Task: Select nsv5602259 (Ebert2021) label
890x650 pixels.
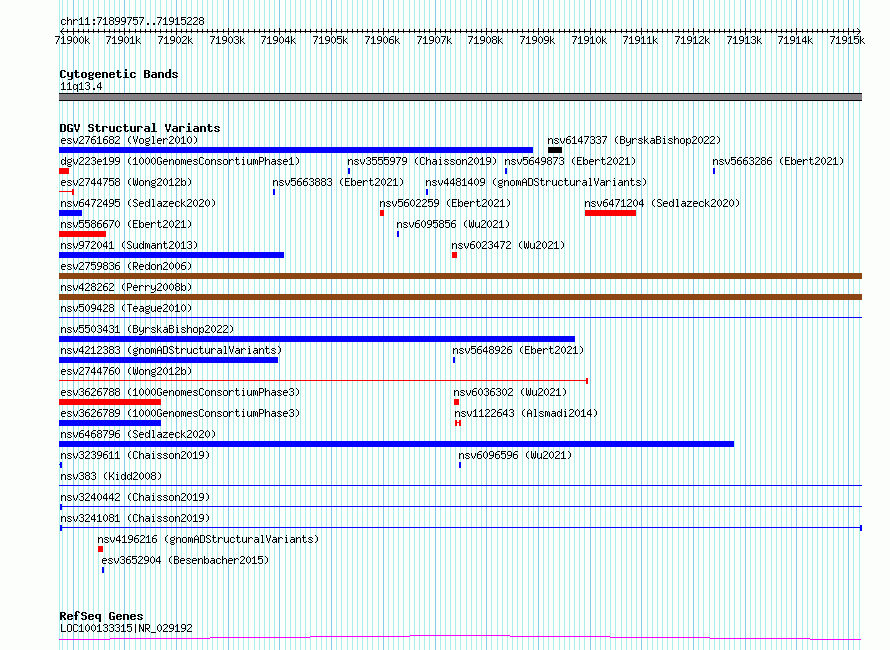Action: pos(445,203)
